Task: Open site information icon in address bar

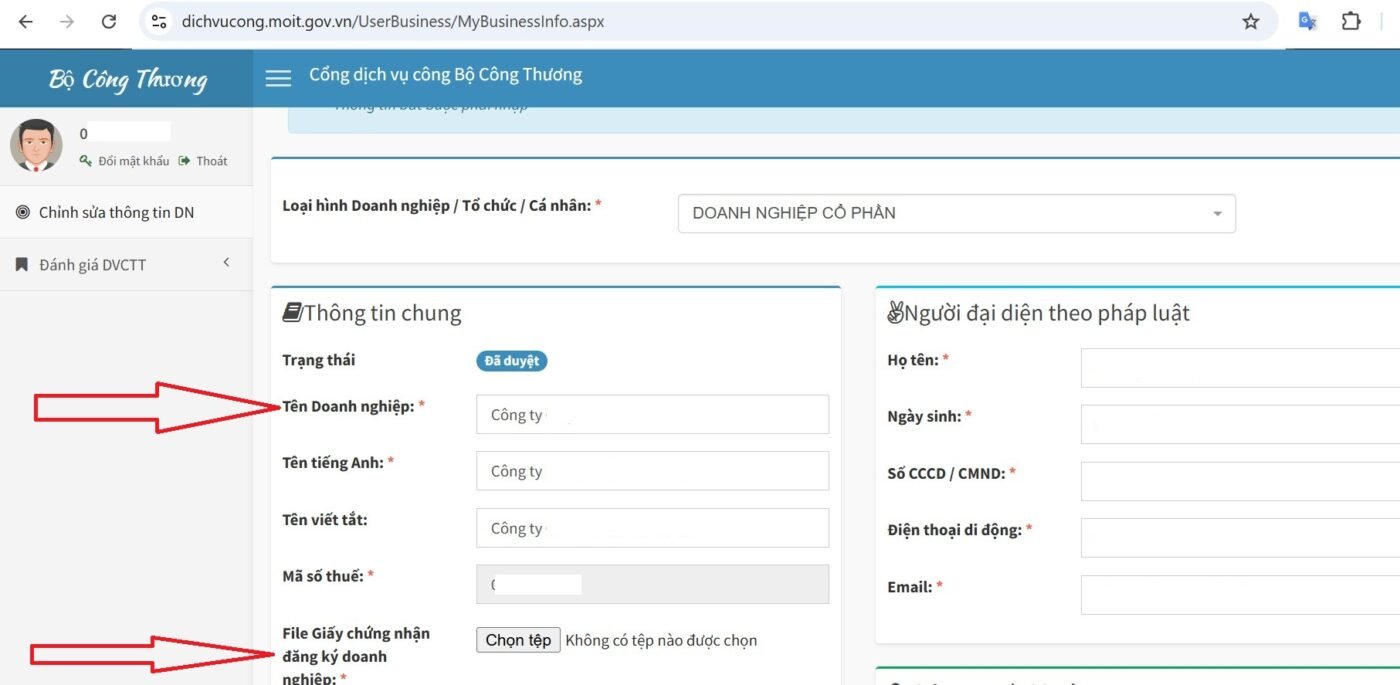Action: pyautogui.click(x=158, y=22)
